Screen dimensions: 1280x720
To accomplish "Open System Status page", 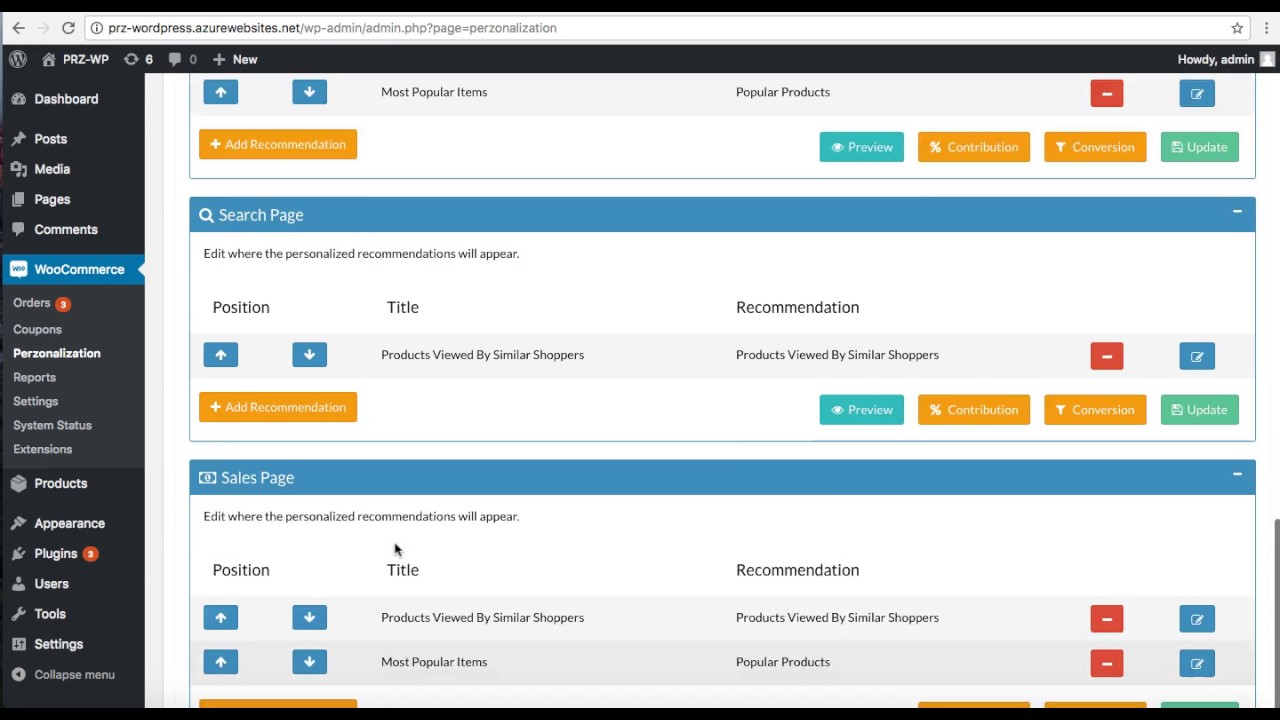I will point(52,425).
